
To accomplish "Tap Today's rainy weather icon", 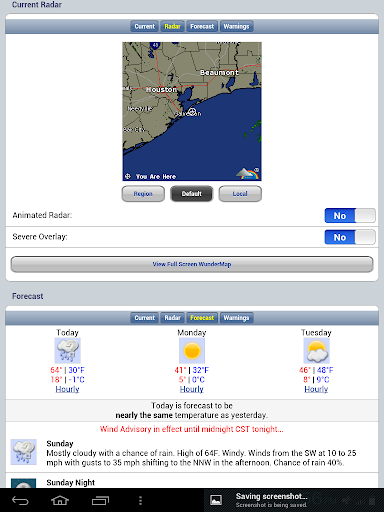I will 68,350.
